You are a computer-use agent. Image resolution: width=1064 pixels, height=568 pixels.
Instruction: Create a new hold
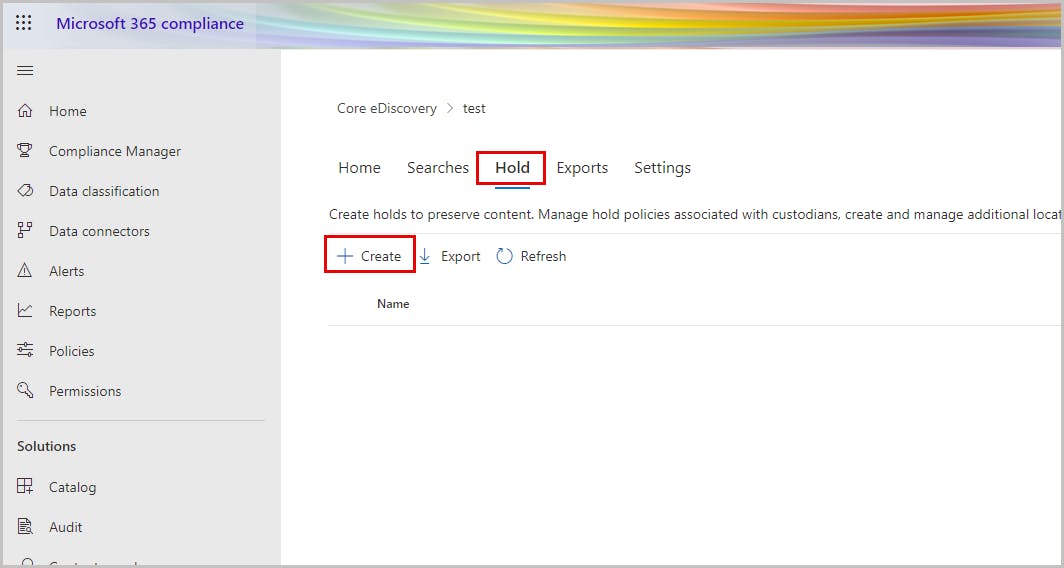point(370,256)
